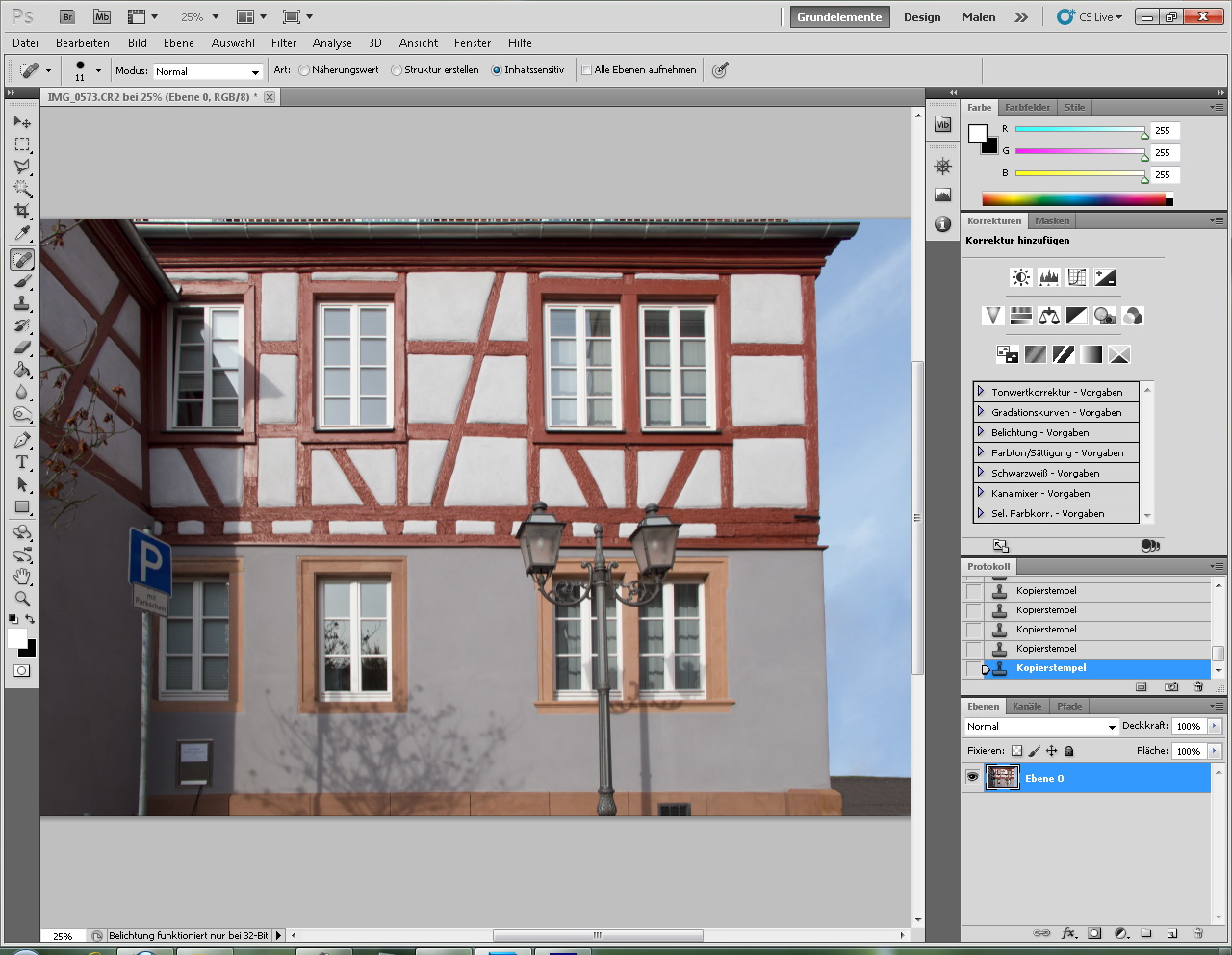Enable Alle Ebenen aufnehmen checkbox
Viewport: 1232px width, 955px height.
(586, 70)
